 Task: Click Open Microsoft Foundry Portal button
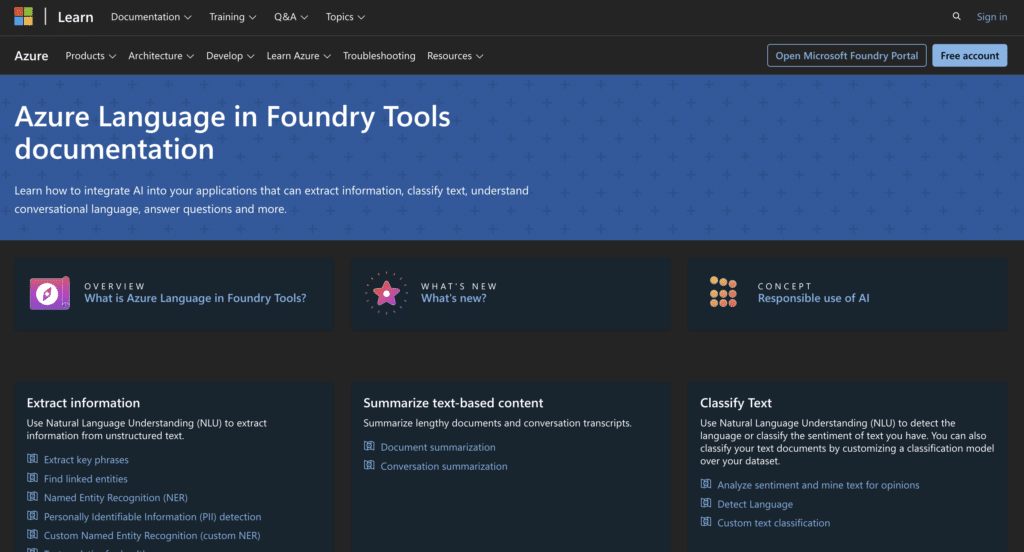[x=846, y=56]
